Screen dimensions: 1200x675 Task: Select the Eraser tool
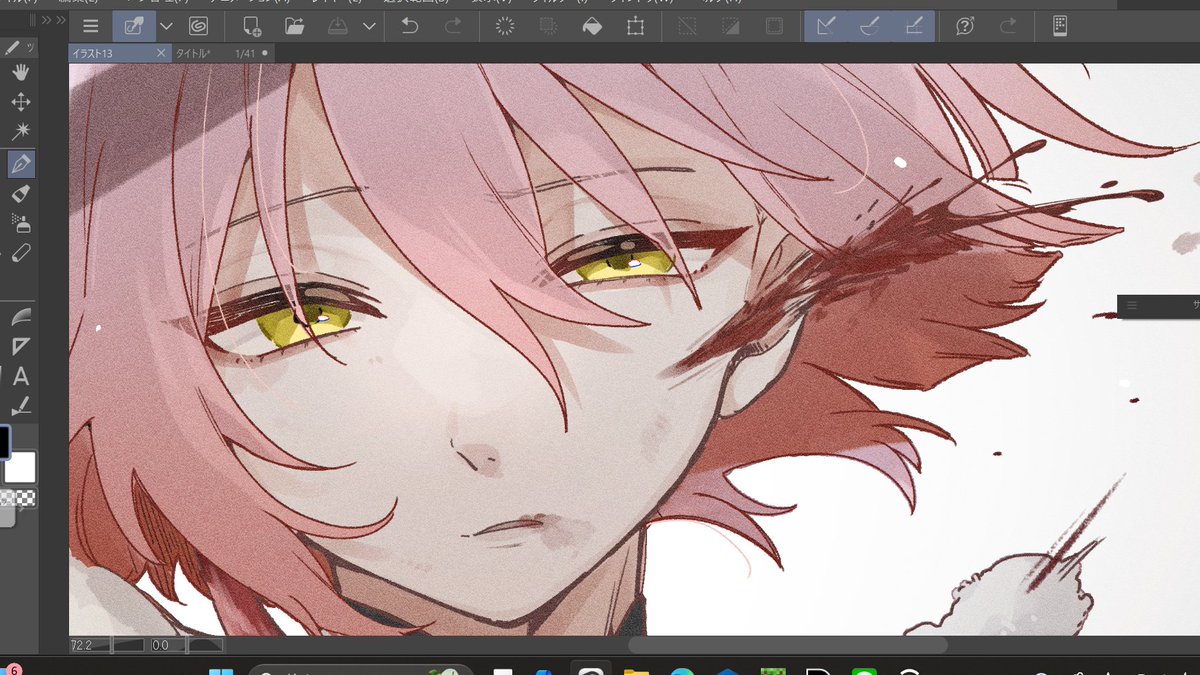tap(21, 194)
